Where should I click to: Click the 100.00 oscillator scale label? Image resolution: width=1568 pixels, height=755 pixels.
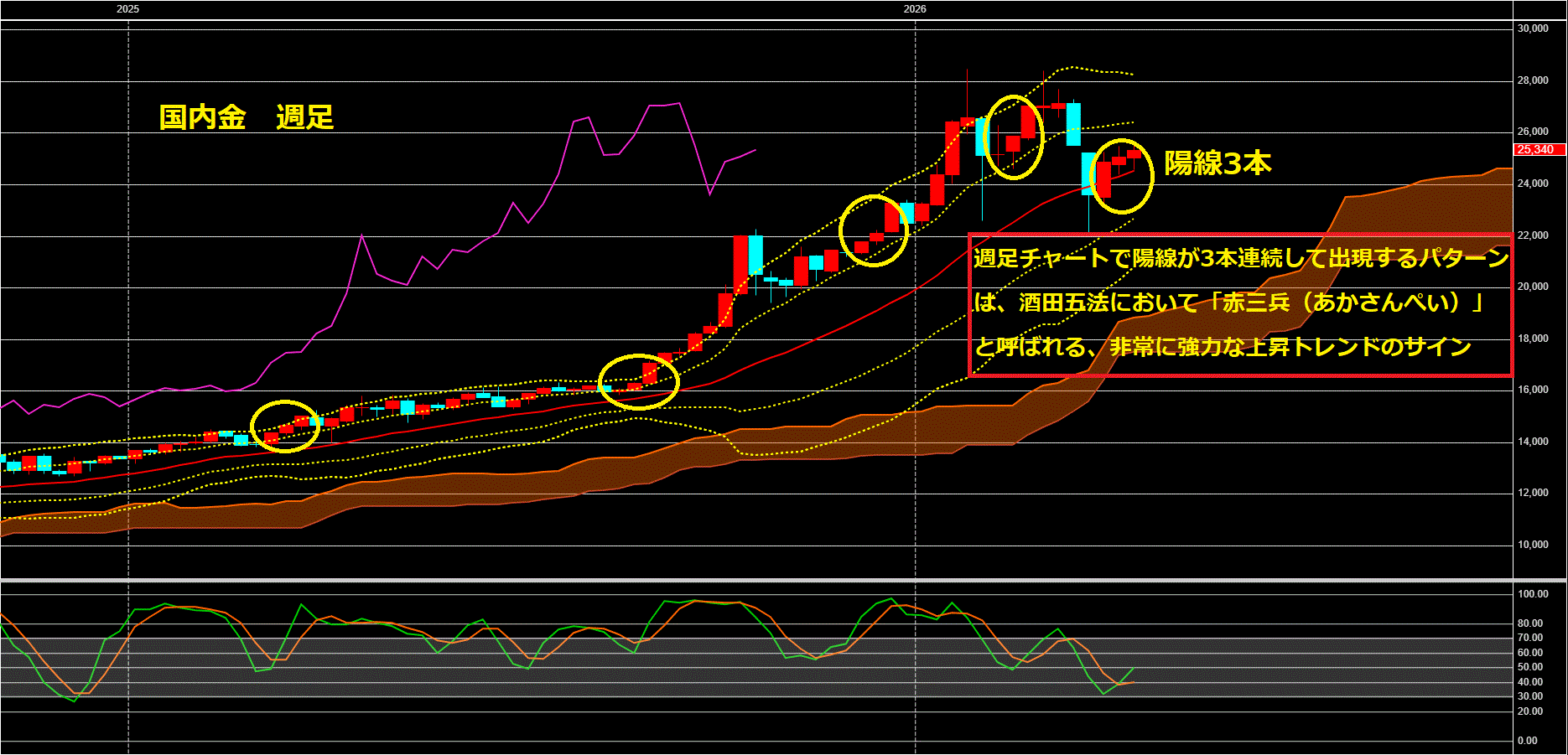(1532, 594)
